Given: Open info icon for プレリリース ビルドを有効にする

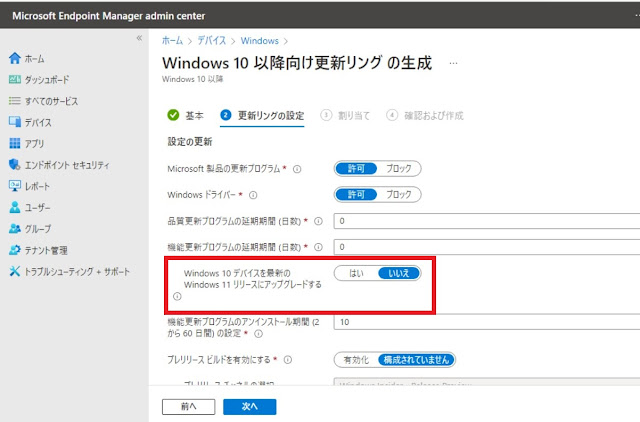Looking at the screenshot, I should 288,360.
